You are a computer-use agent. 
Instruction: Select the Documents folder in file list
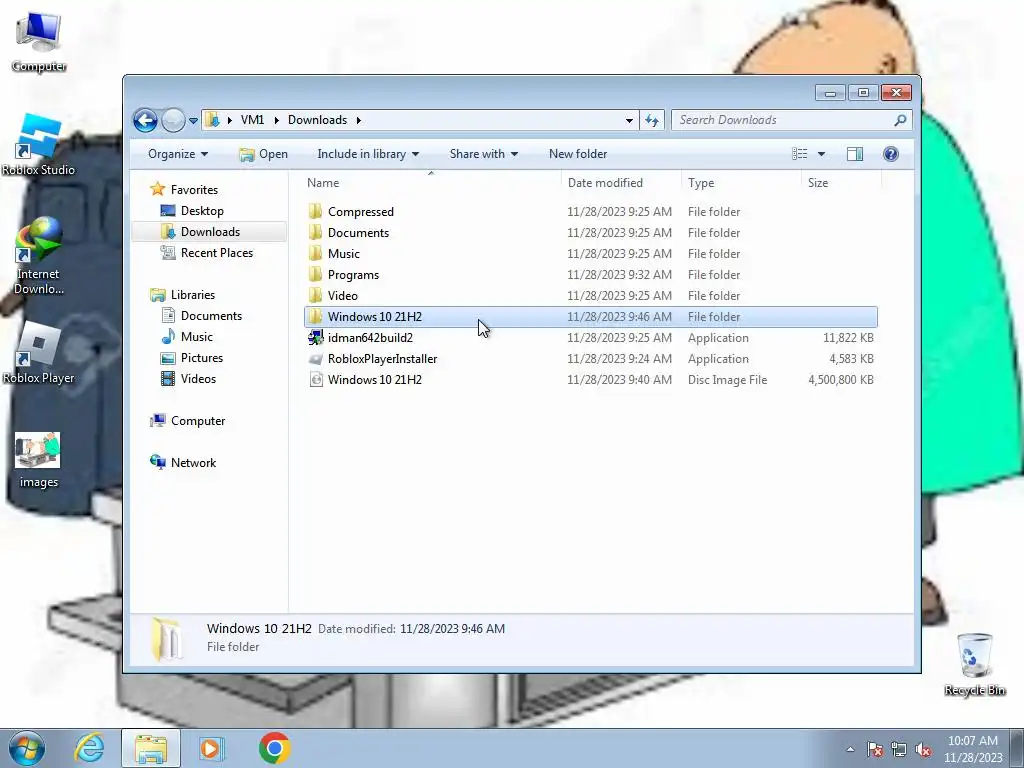pos(590,232)
